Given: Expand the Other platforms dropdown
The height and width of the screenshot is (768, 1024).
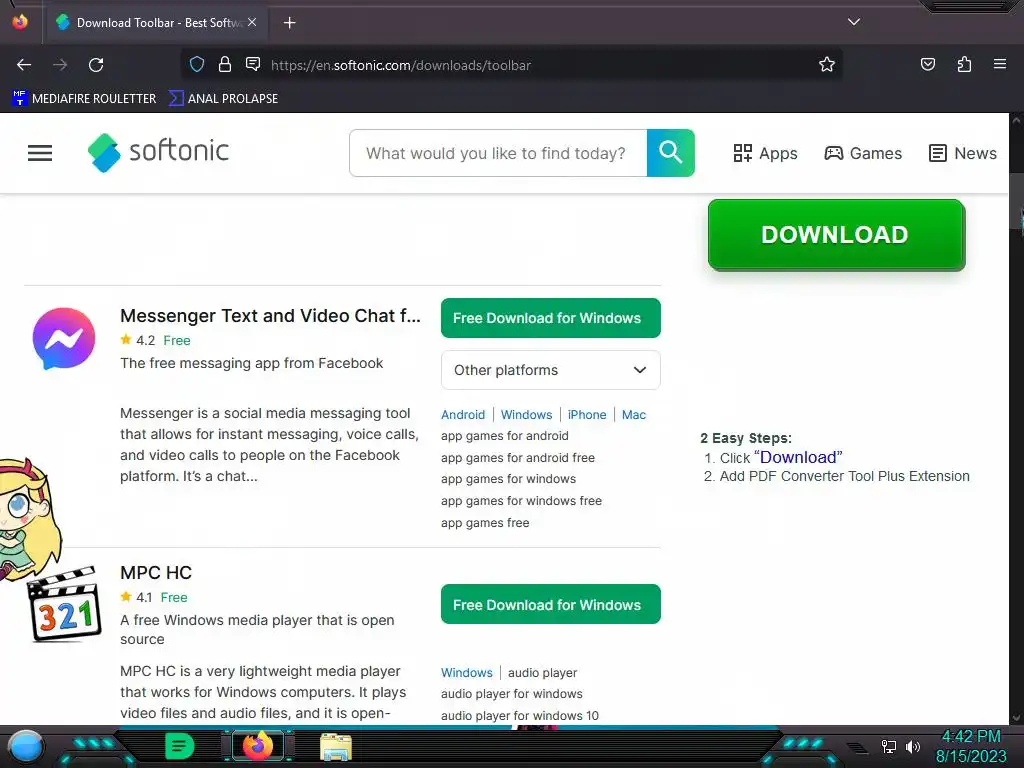Looking at the screenshot, I should (551, 370).
